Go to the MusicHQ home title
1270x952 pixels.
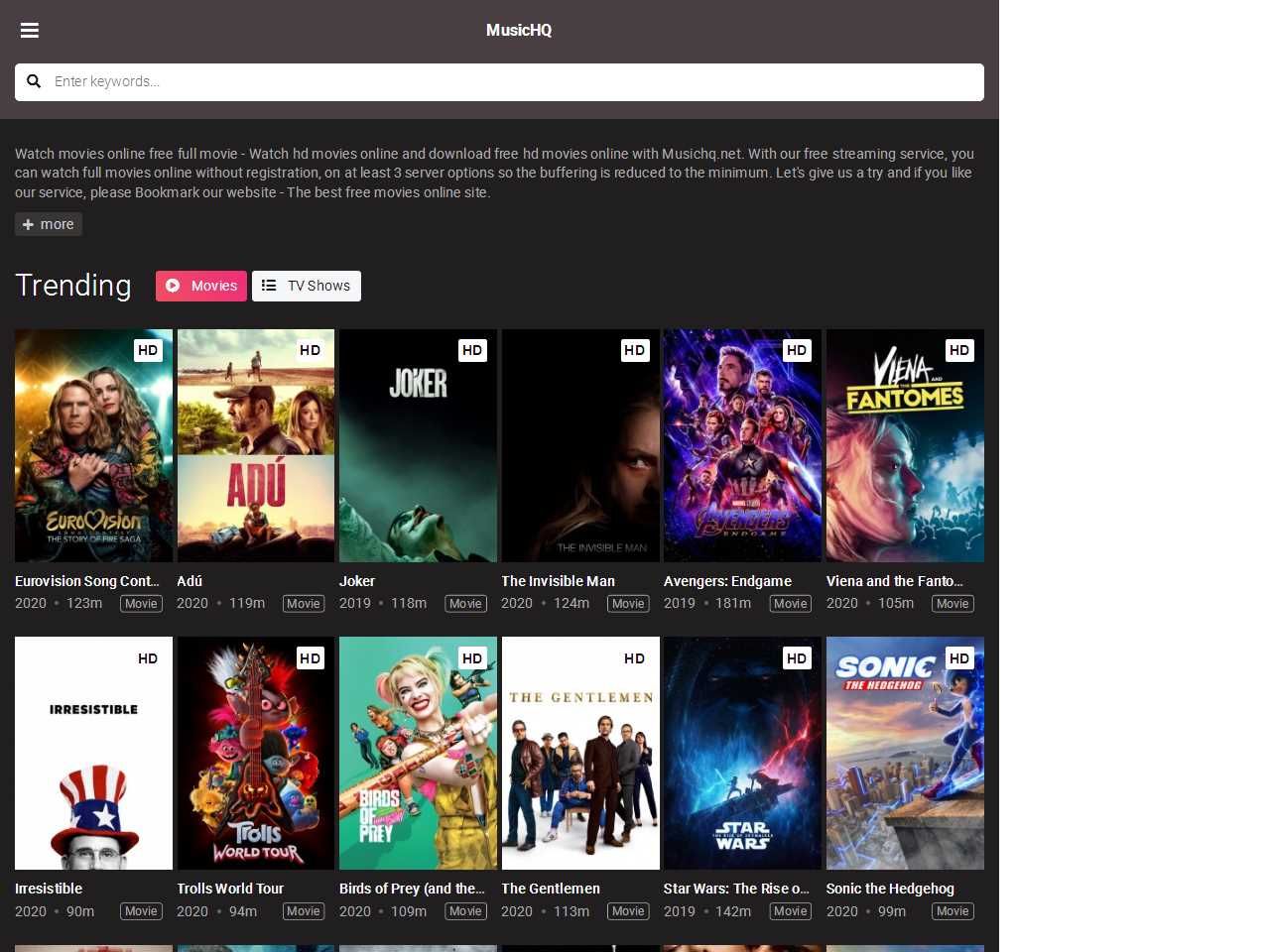[519, 30]
